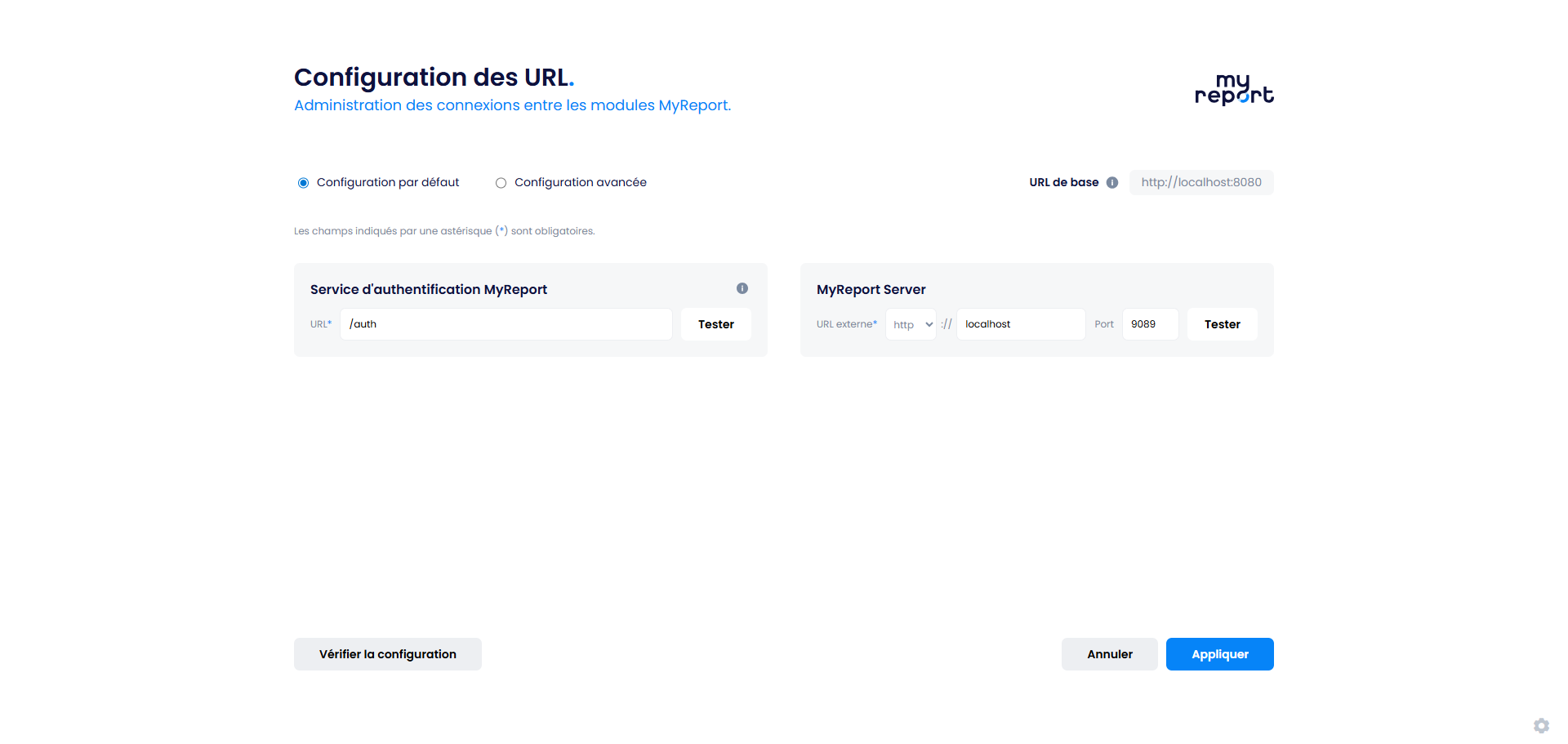Open the http protocol dropdown
This screenshot has height=744, width=1568.
(x=911, y=324)
